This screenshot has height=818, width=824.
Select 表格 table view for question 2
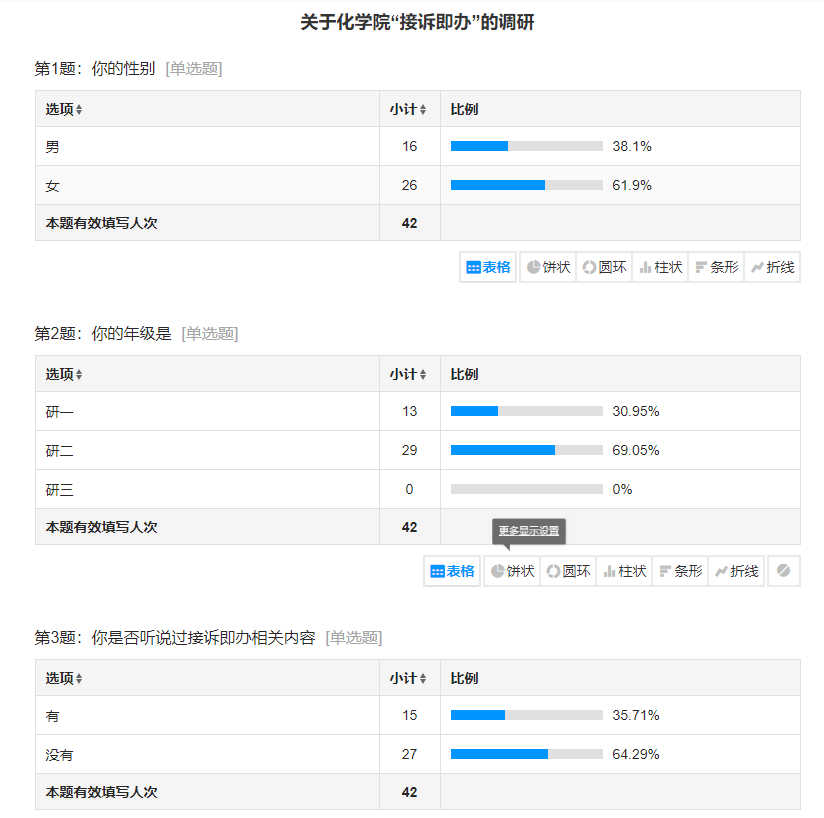point(452,571)
